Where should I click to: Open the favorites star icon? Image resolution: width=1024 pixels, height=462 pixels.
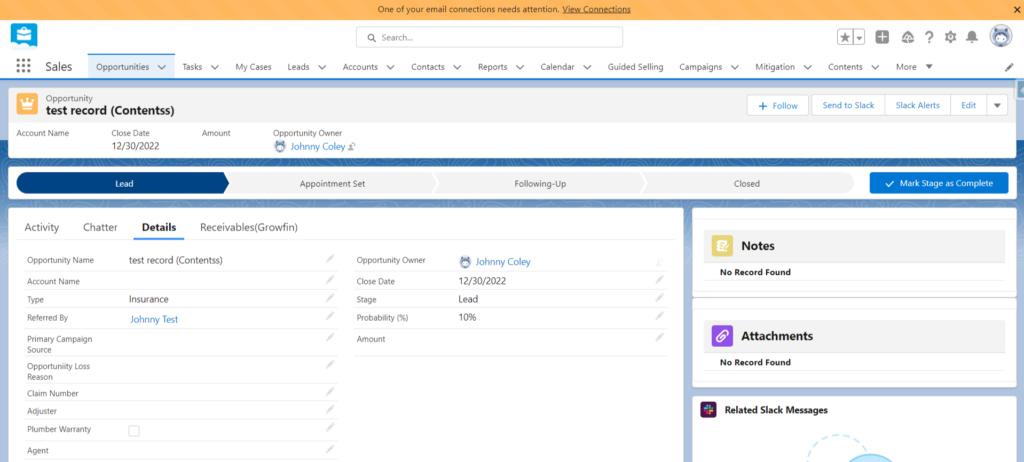tap(845, 37)
